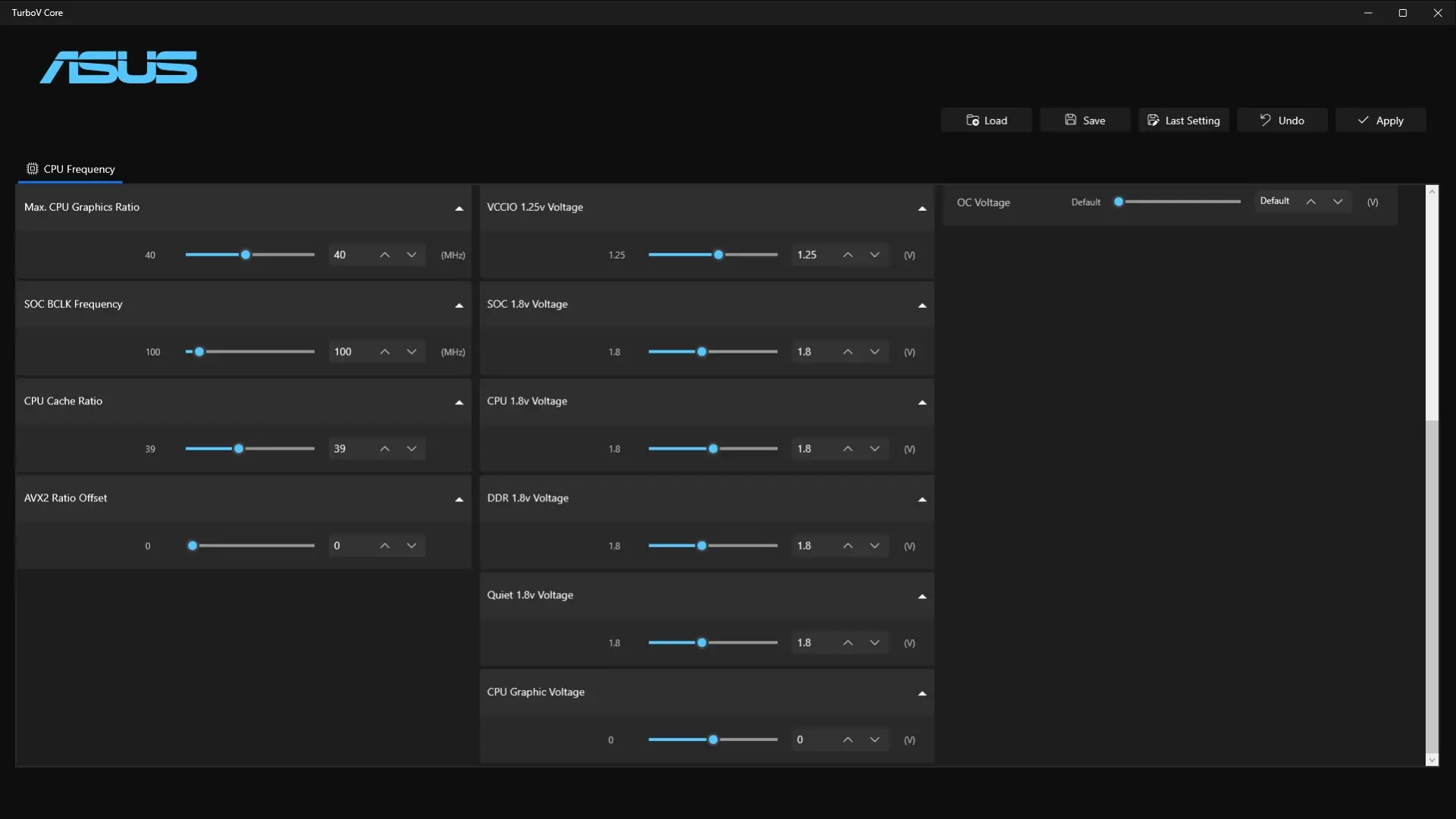Click the ASUS logo

[118, 67]
